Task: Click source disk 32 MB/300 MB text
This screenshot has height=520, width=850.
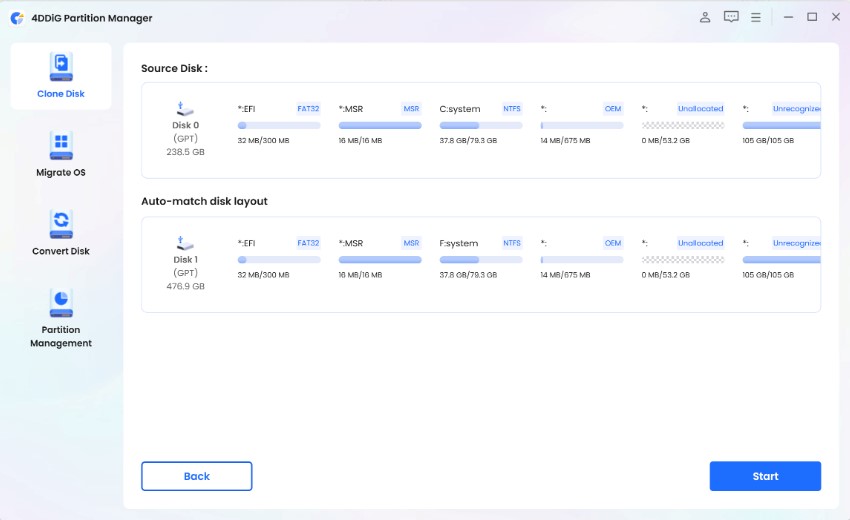Action: pos(263,140)
